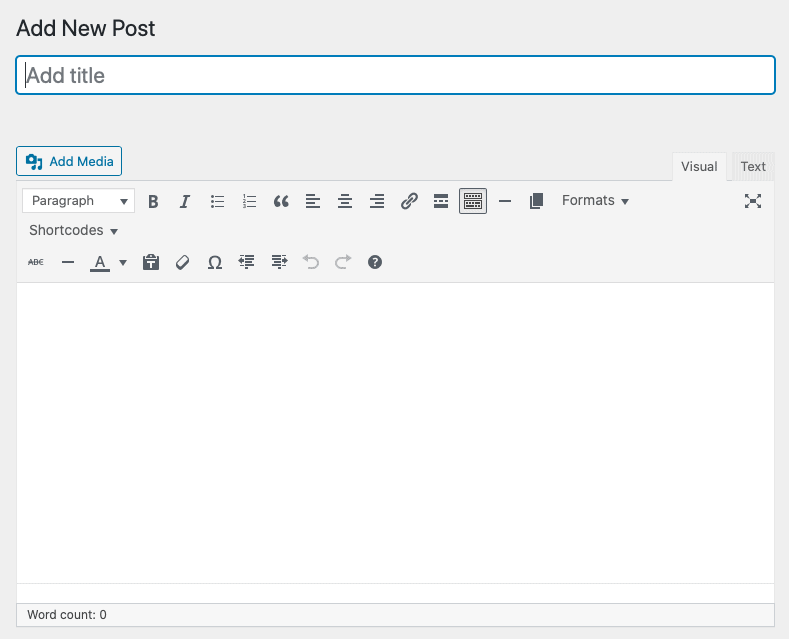Screen dimensions: 789x639
Task: Insert Read More tag
Action: pyautogui.click(x=441, y=201)
